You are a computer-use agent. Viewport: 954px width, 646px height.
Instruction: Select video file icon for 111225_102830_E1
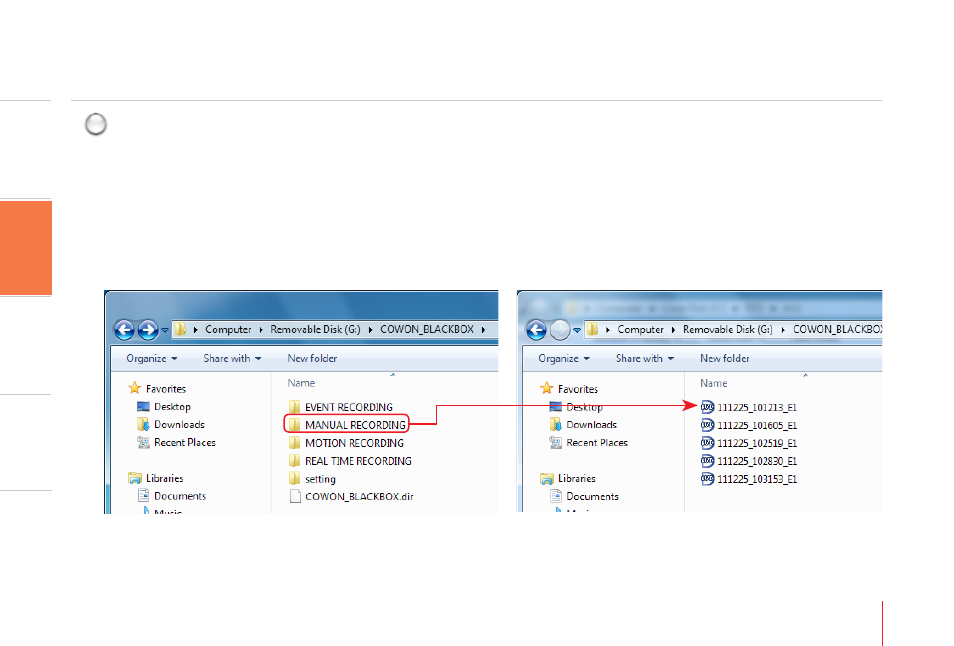pyautogui.click(x=708, y=460)
